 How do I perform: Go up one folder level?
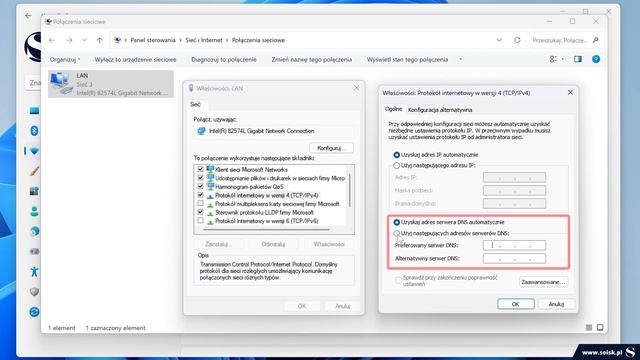tap(100, 40)
